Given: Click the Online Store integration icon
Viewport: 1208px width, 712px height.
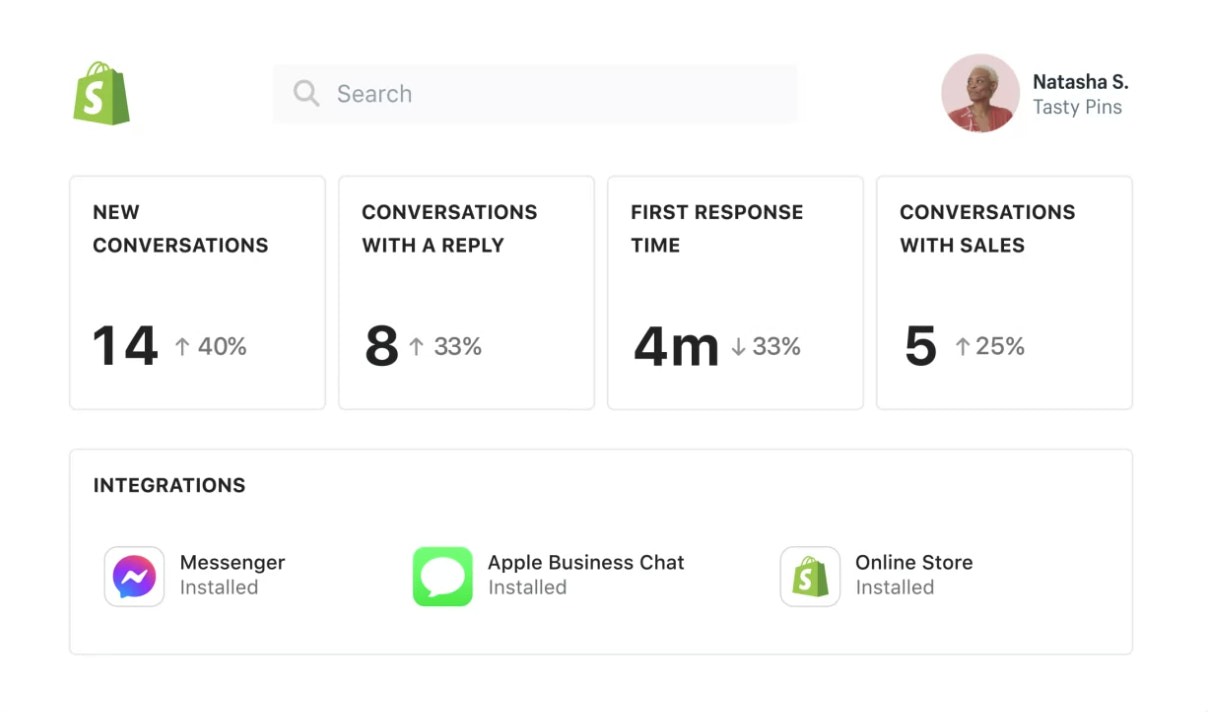Looking at the screenshot, I should [x=809, y=576].
